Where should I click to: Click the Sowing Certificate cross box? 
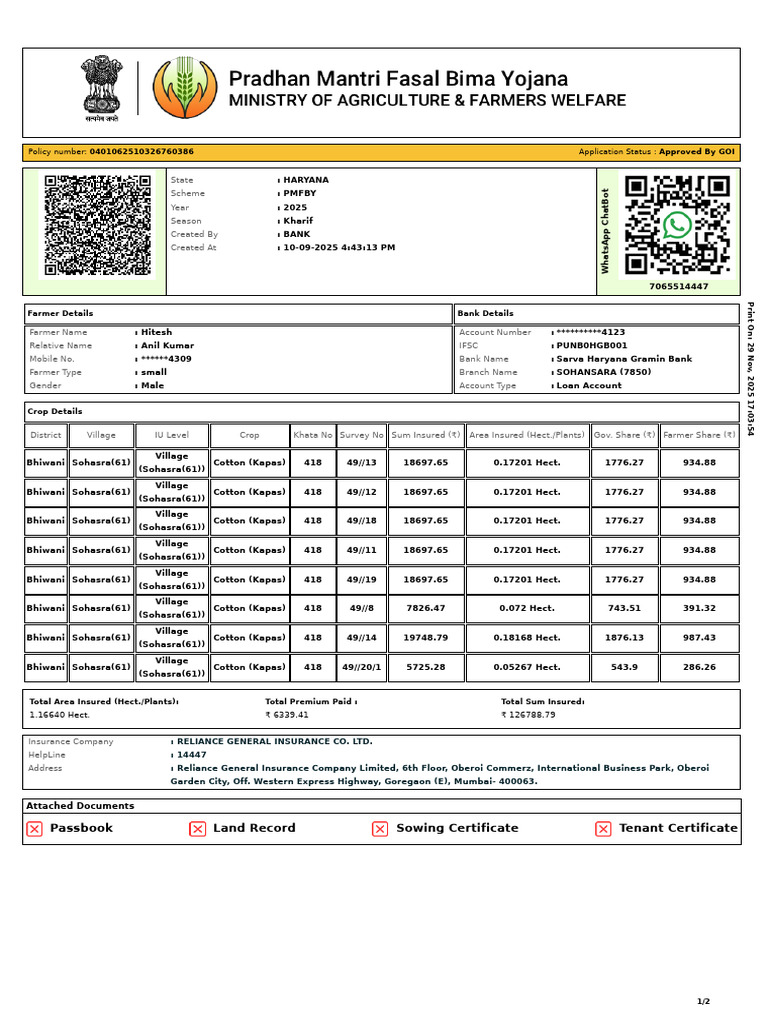pos(380,829)
